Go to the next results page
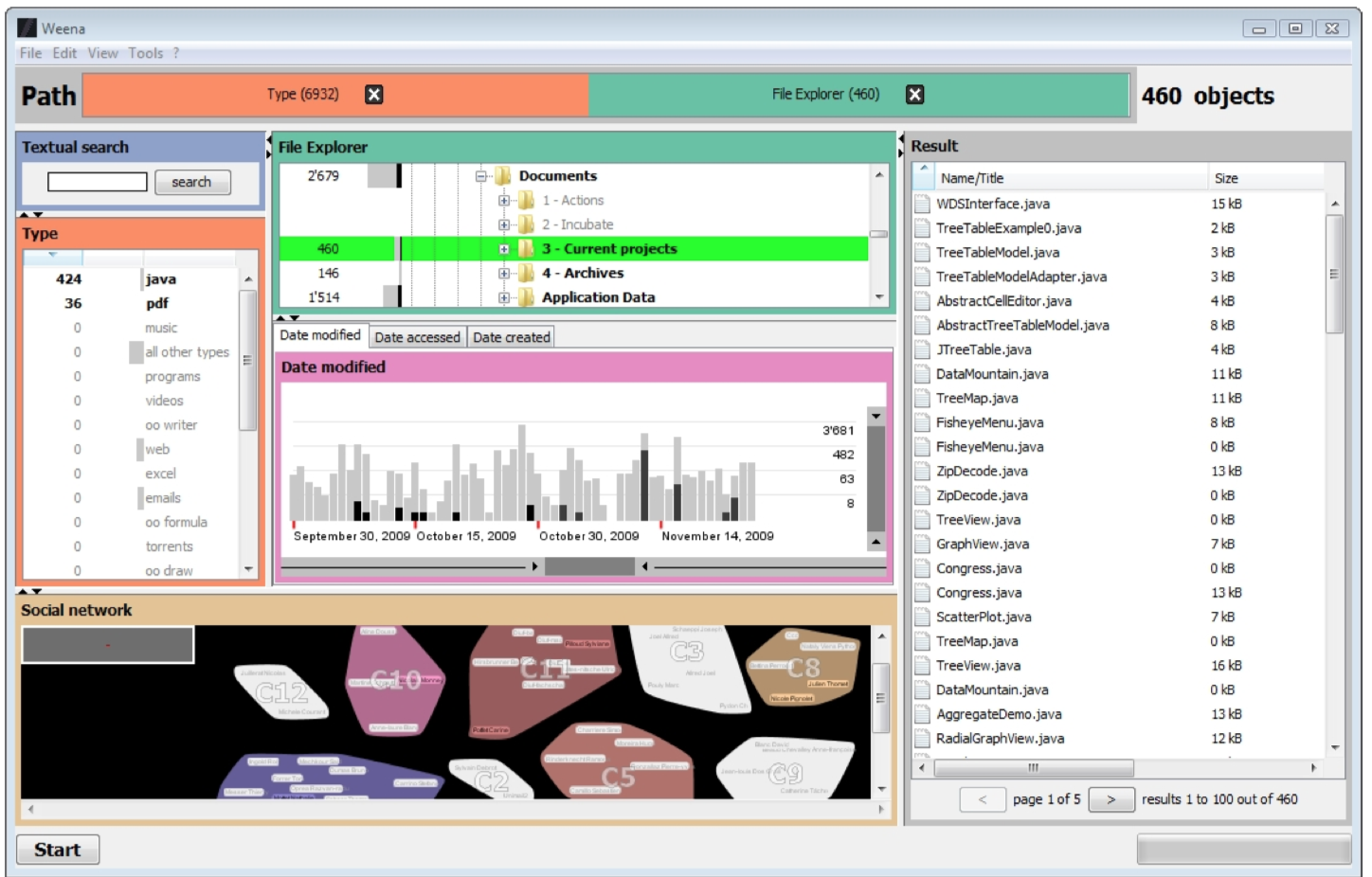Image resolution: width=1372 pixels, height=877 pixels. [1111, 799]
